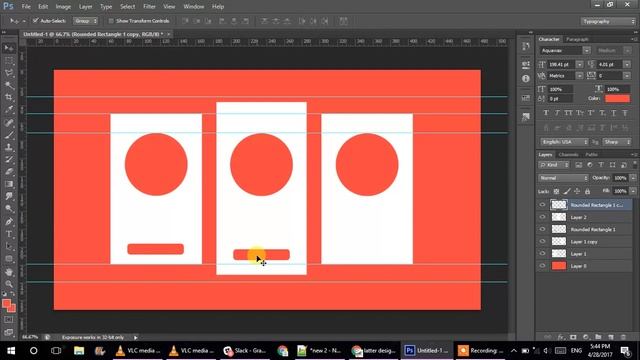Create a new adjustment layer
The image size is (640, 360).
pyautogui.click(x=586, y=337)
